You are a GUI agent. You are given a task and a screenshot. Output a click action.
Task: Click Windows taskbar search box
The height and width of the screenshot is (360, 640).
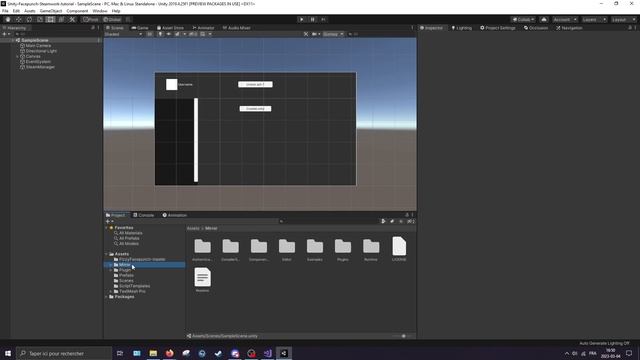pos(64,353)
